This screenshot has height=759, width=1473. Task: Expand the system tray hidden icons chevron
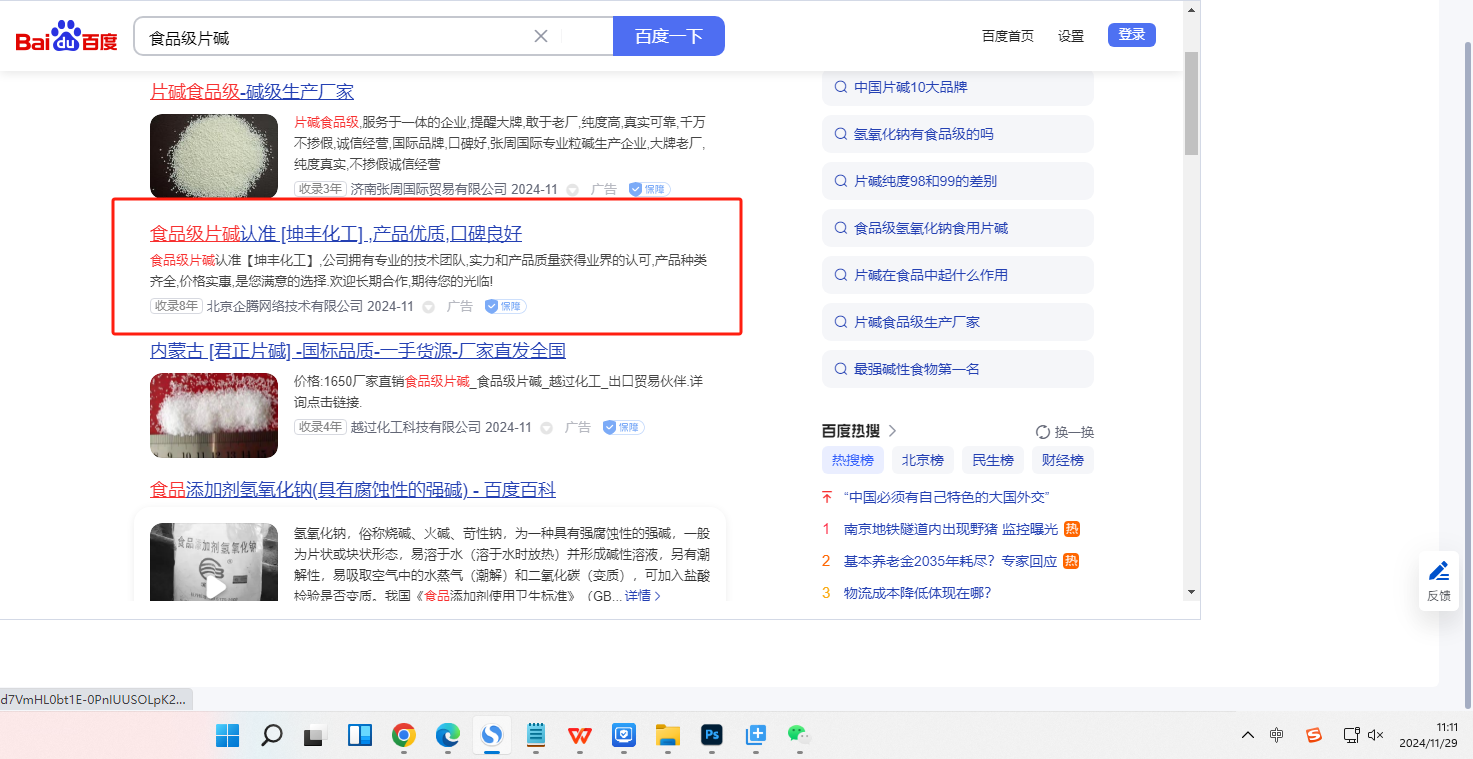click(x=1247, y=735)
